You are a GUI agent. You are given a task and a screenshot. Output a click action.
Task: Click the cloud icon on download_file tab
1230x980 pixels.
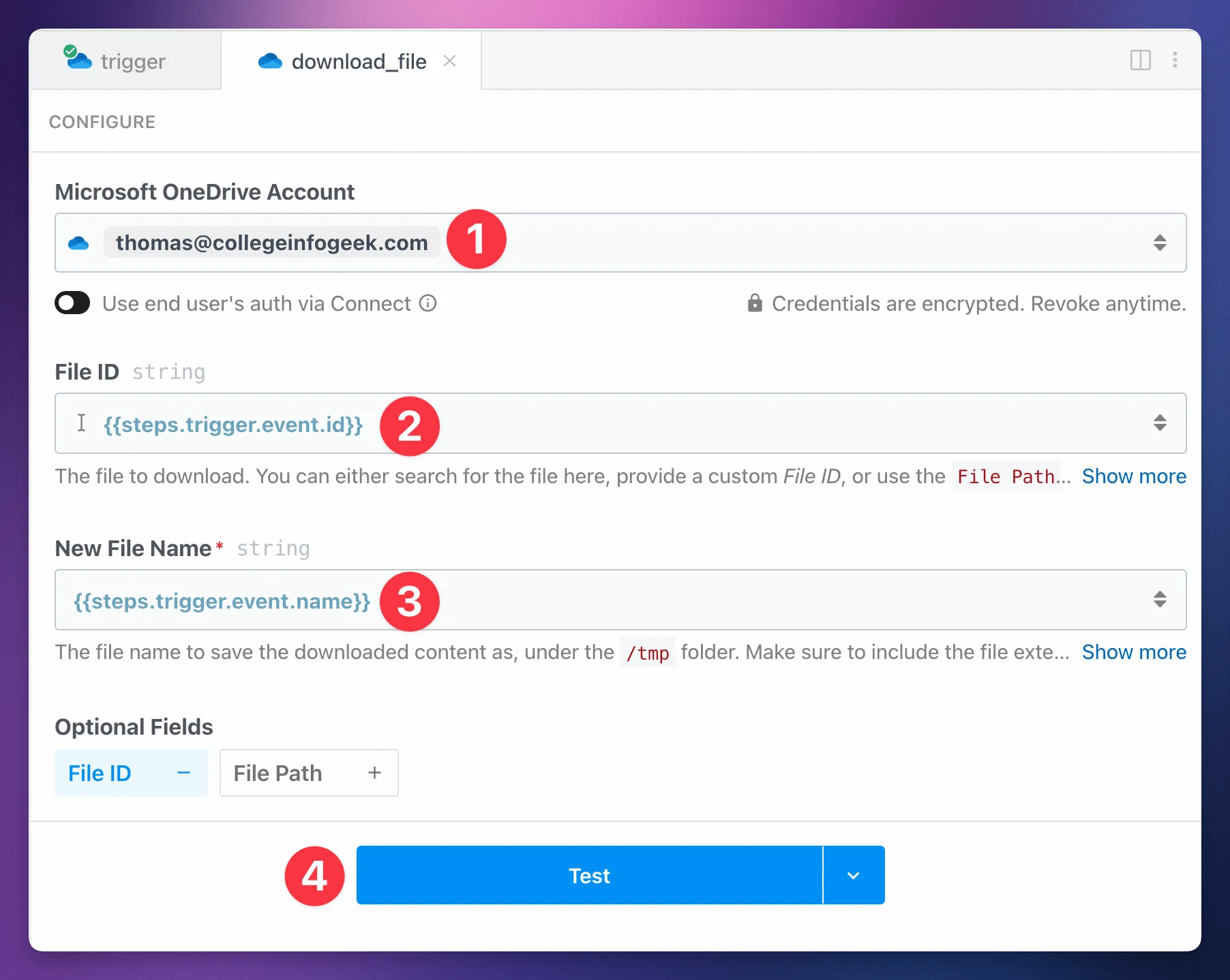pyautogui.click(x=270, y=61)
